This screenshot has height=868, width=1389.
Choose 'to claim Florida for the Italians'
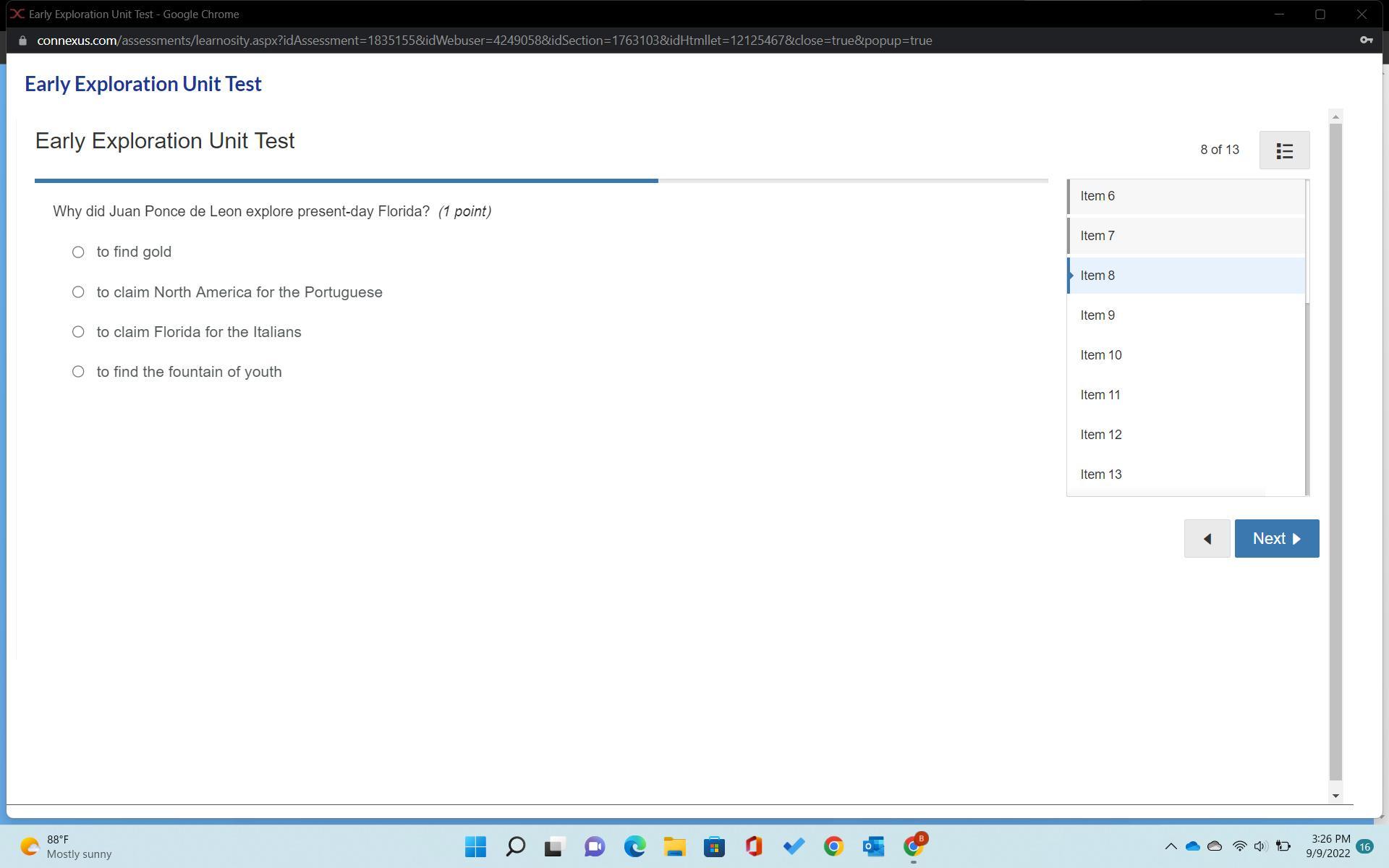coord(78,332)
